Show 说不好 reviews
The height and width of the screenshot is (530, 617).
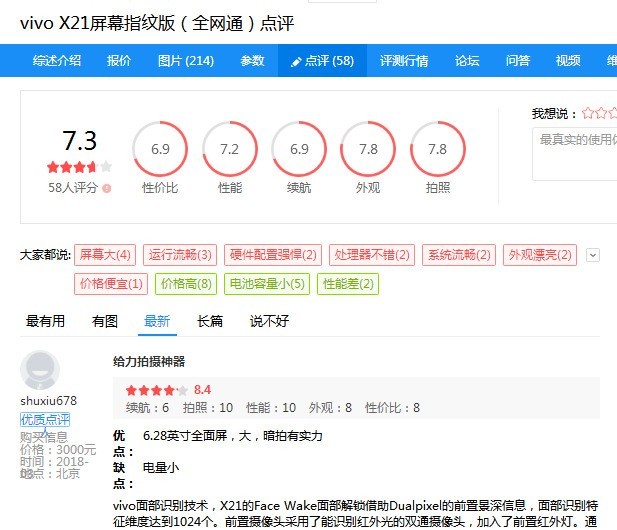click(269, 321)
